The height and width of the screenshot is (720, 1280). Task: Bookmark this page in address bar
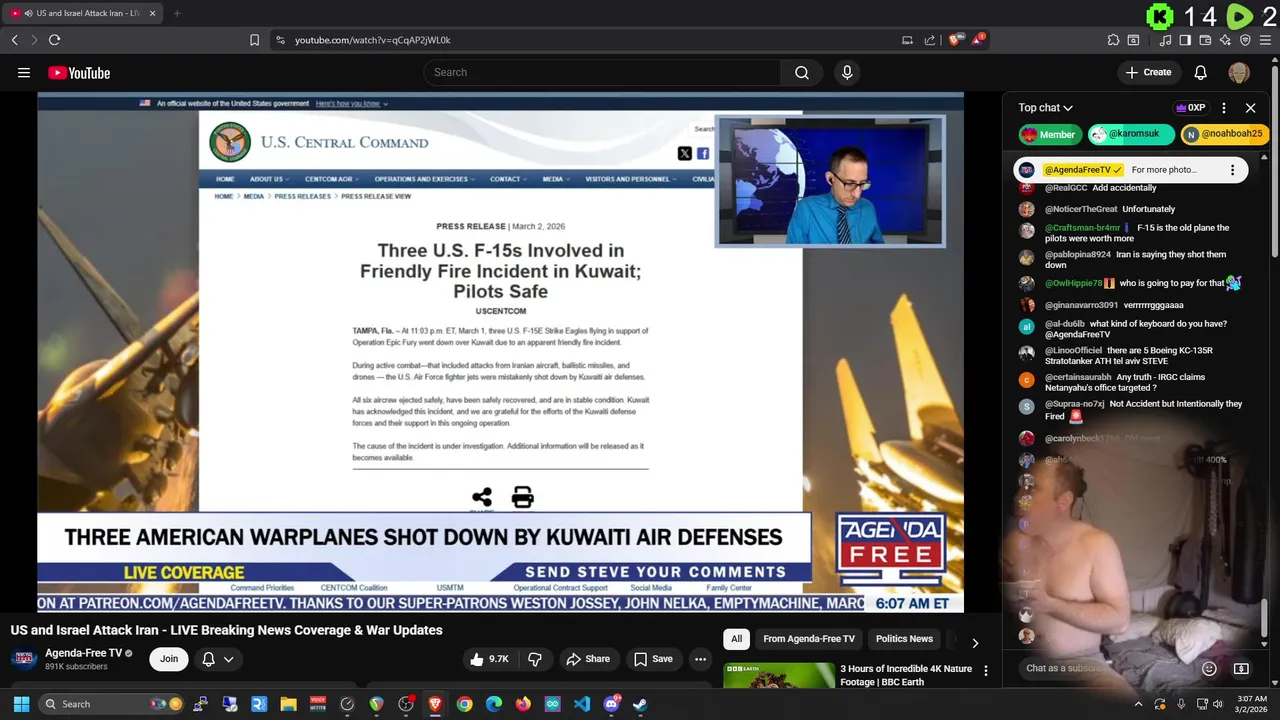254,40
